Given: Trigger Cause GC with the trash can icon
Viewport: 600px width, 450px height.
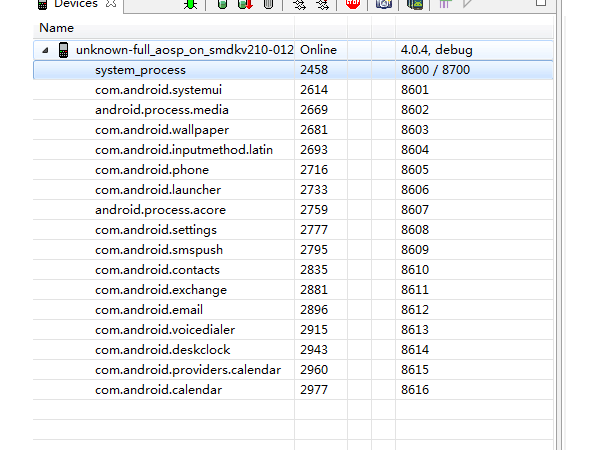Looking at the screenshot, I should [267, 5].
